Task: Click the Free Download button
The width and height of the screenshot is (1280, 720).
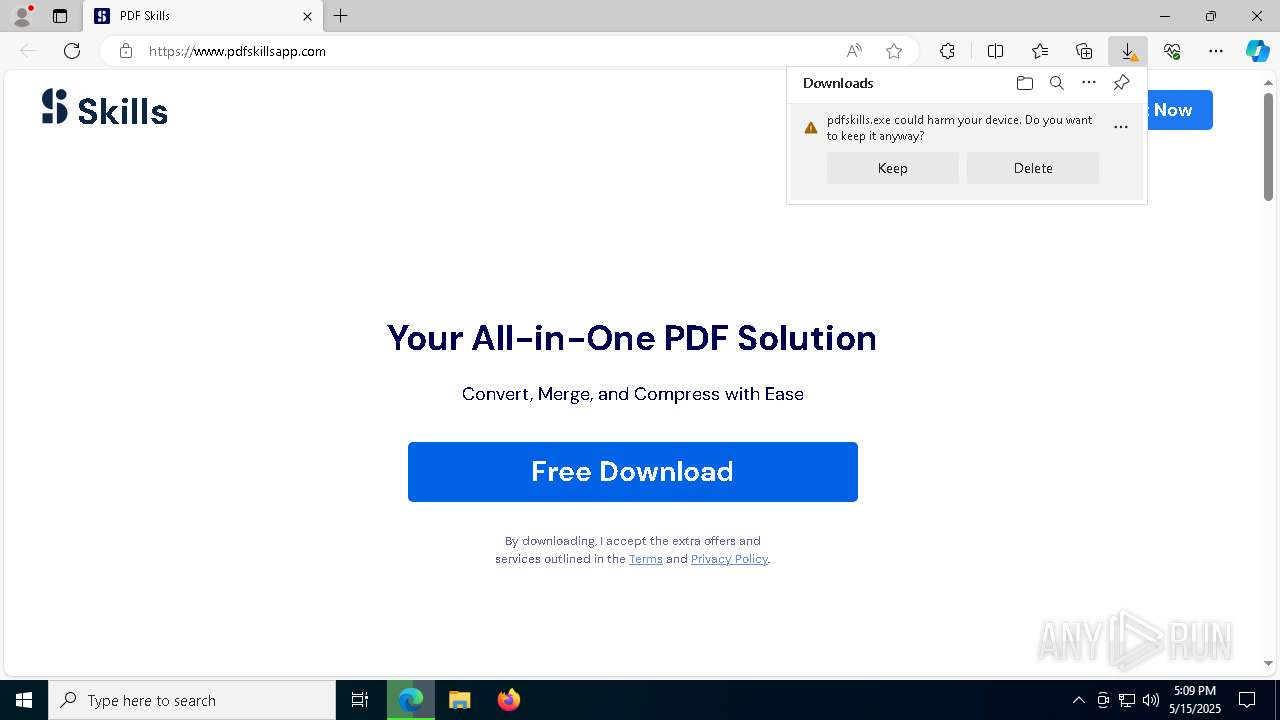Action: tap(633, 472)
